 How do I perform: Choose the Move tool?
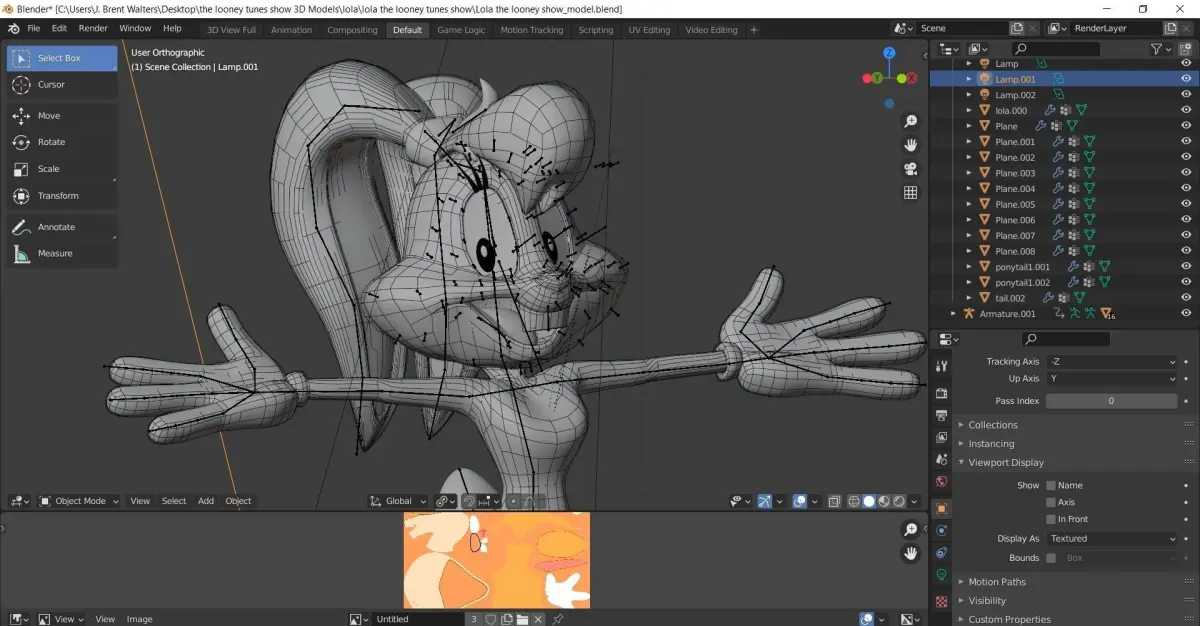click(x=62, y=116)
